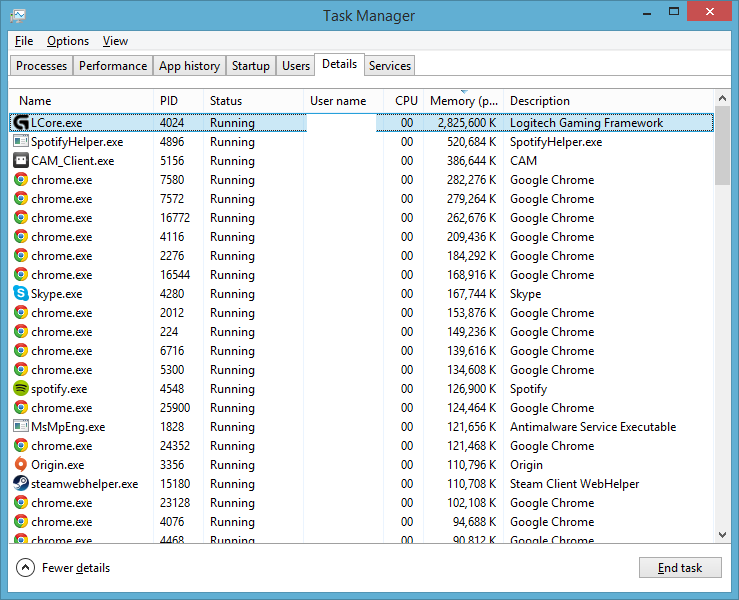Sort by the Memory column header
This screenshot has width=739, height=600.
464,101
